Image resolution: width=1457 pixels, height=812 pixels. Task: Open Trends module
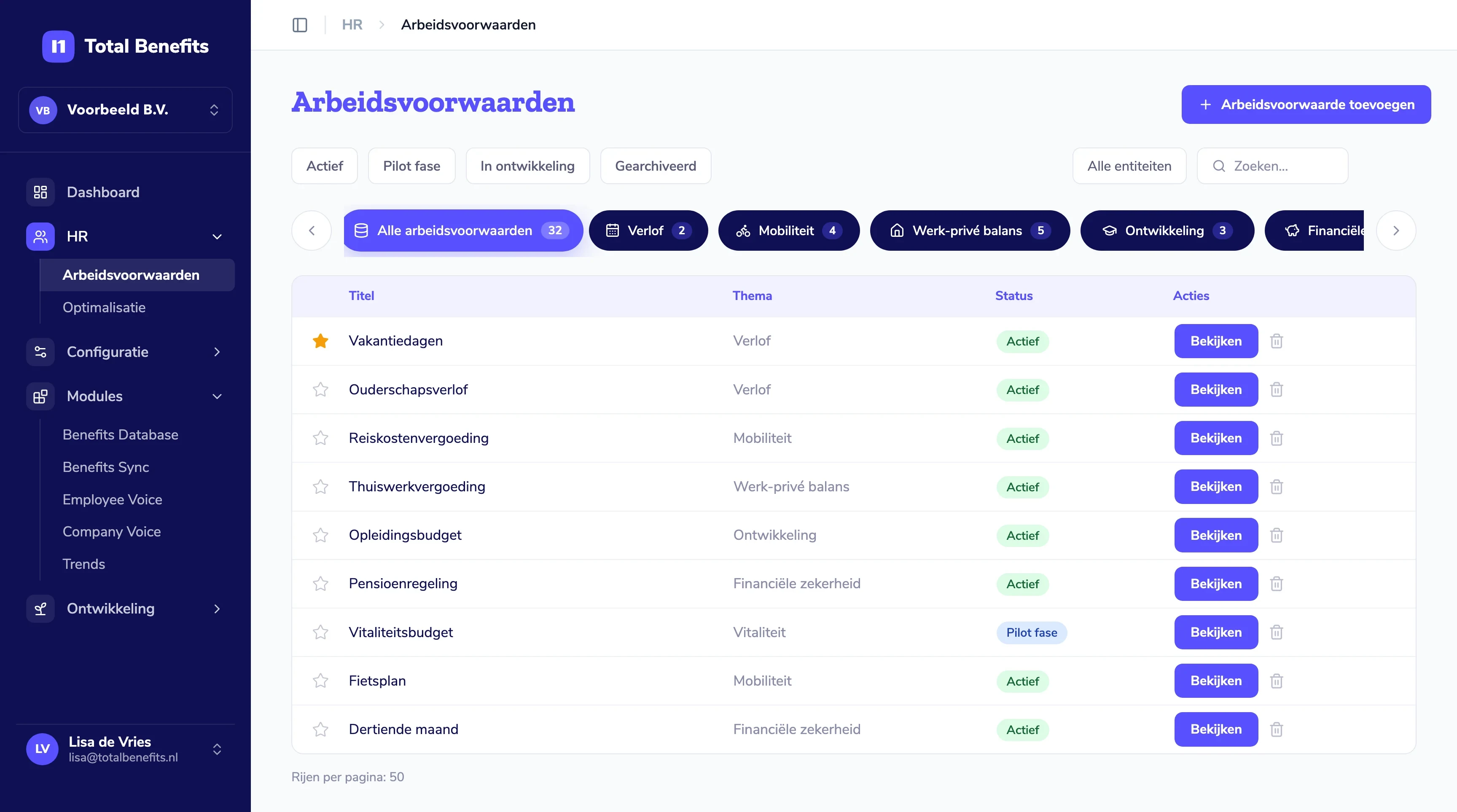pos(84,564)
